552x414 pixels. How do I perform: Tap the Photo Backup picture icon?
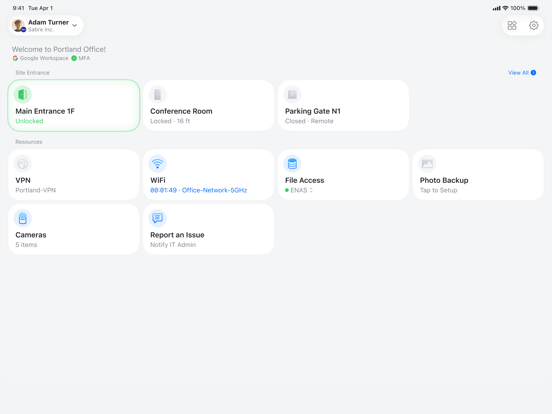pyautogui.click(x=427, y=164)
